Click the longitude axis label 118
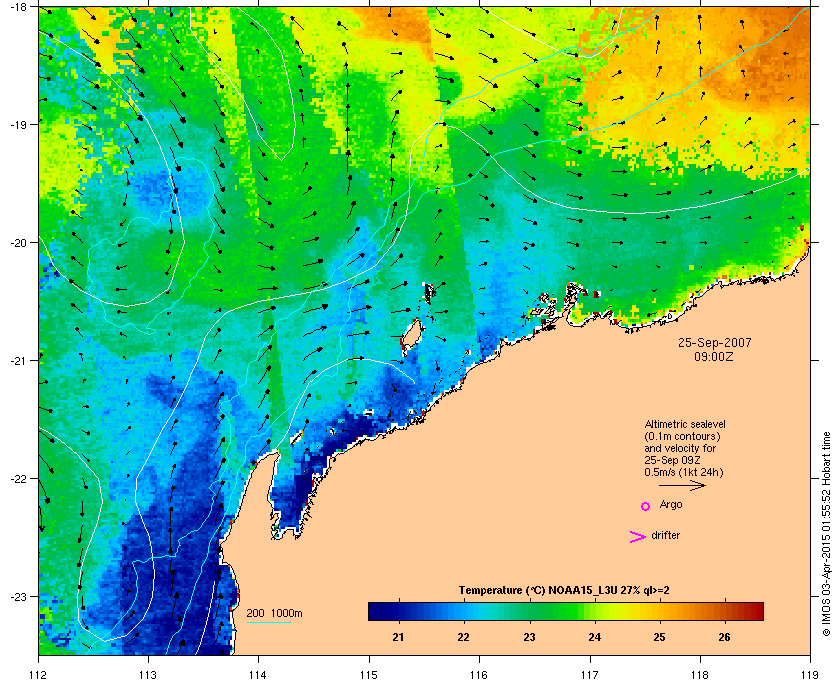Viewport: 840px width, 680px height. tap(700, 674)
